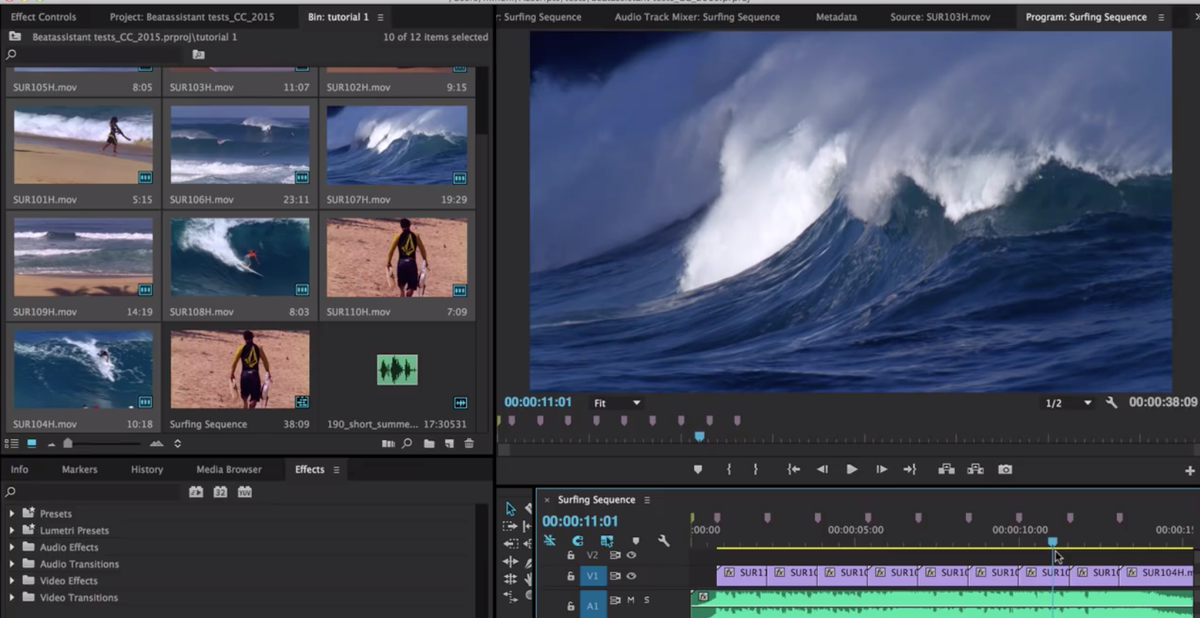The image size is (1200, 618).
Task: Switch Project bin to list view
Action: 12,443
